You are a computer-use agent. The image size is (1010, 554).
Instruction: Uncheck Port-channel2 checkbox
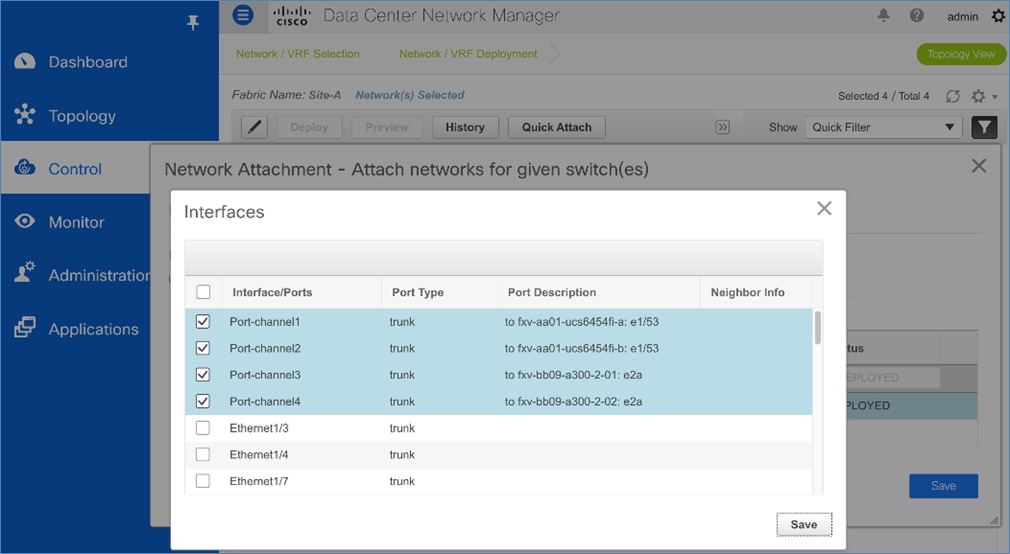(203, 348)
